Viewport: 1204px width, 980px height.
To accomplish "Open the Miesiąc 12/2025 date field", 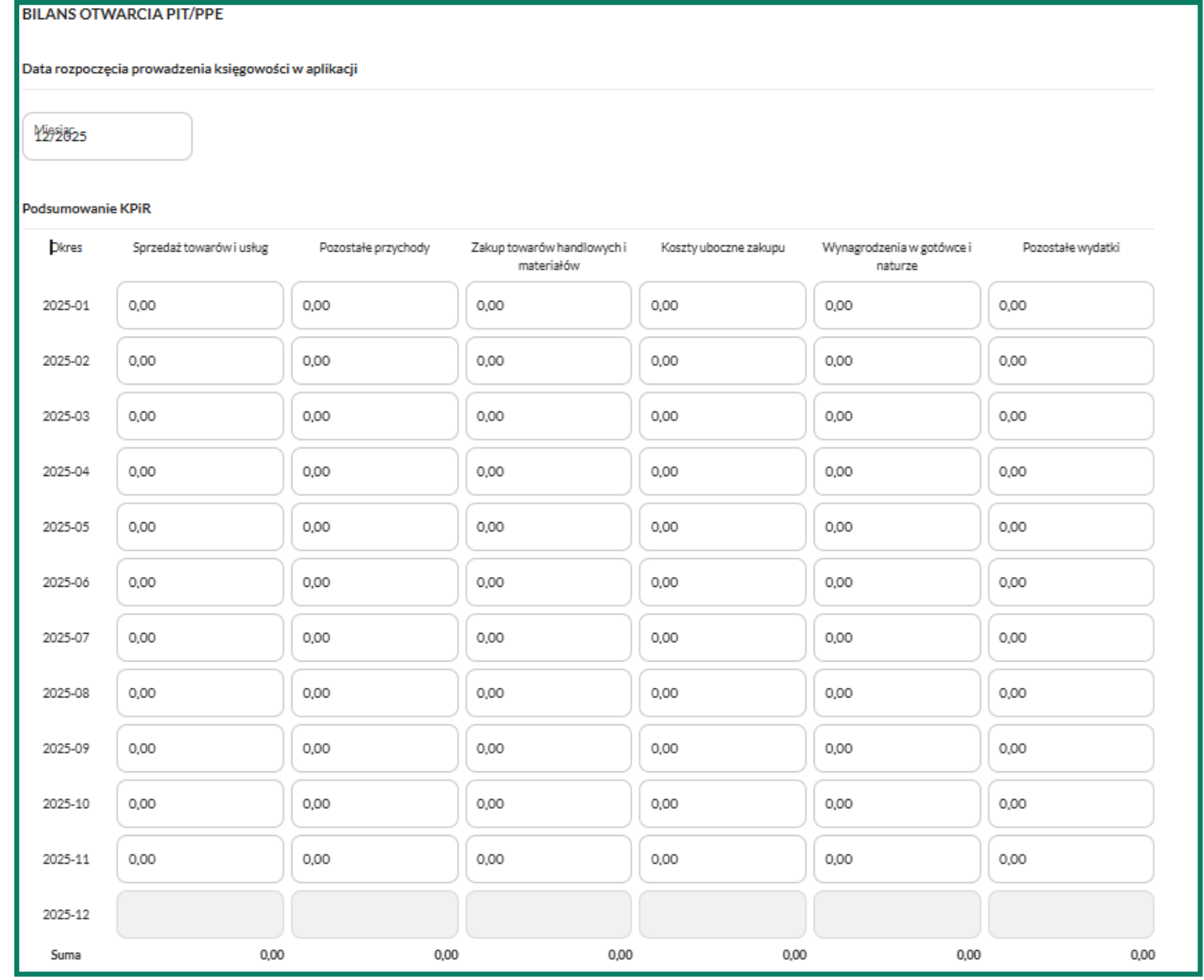I will click(x=107, y=136).
